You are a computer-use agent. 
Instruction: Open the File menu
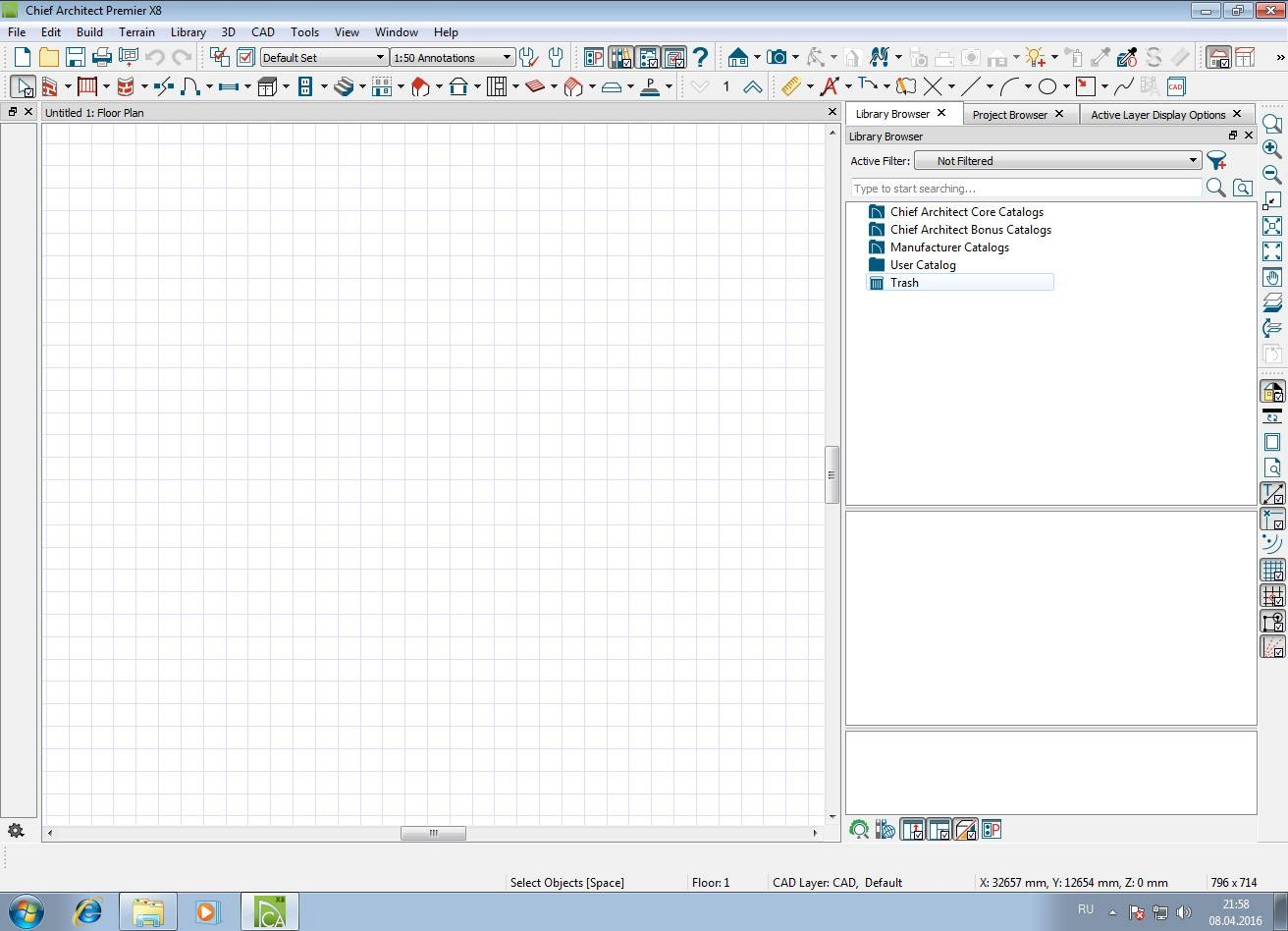(17, 31)
